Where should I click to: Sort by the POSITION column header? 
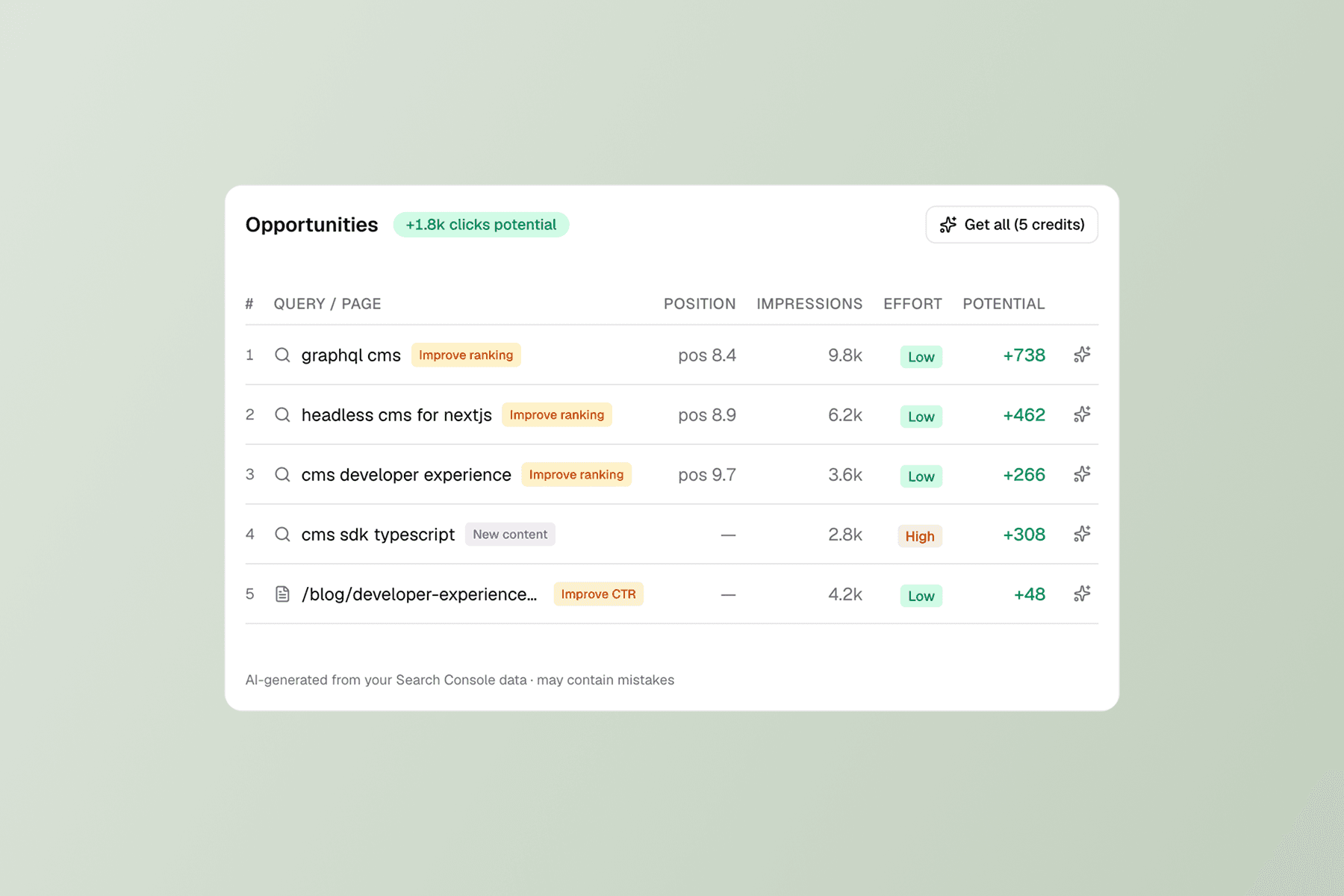[700, 304]
